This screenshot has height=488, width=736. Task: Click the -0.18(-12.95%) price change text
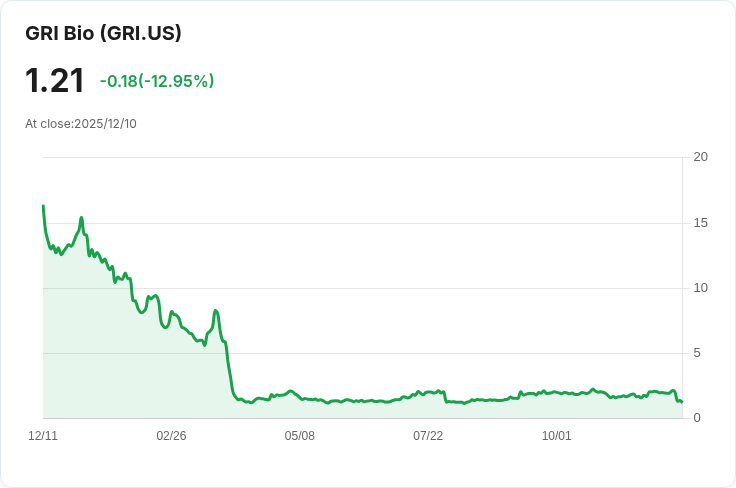click(x=157, y=81)
